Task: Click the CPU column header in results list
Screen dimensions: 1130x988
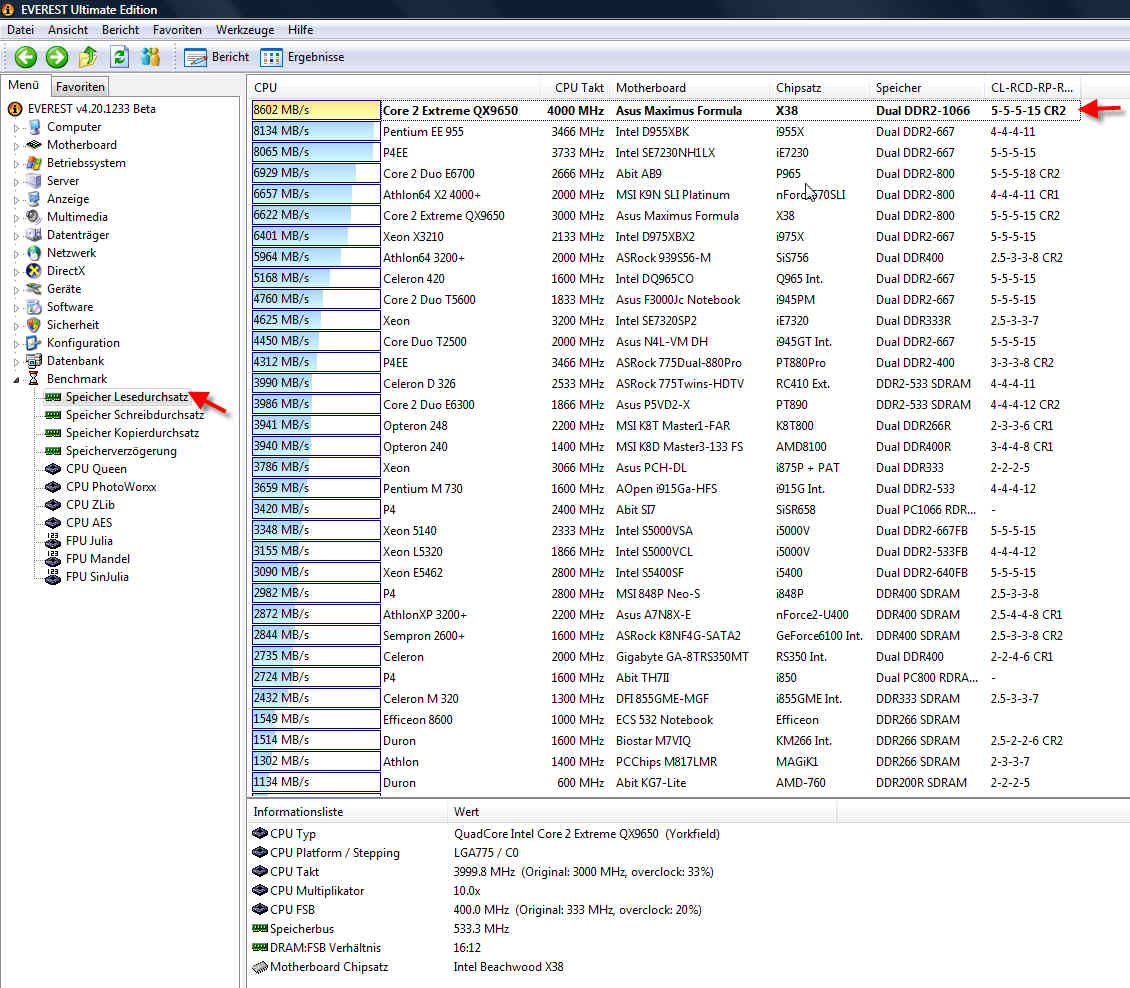Action: click(x=393, y=88)
